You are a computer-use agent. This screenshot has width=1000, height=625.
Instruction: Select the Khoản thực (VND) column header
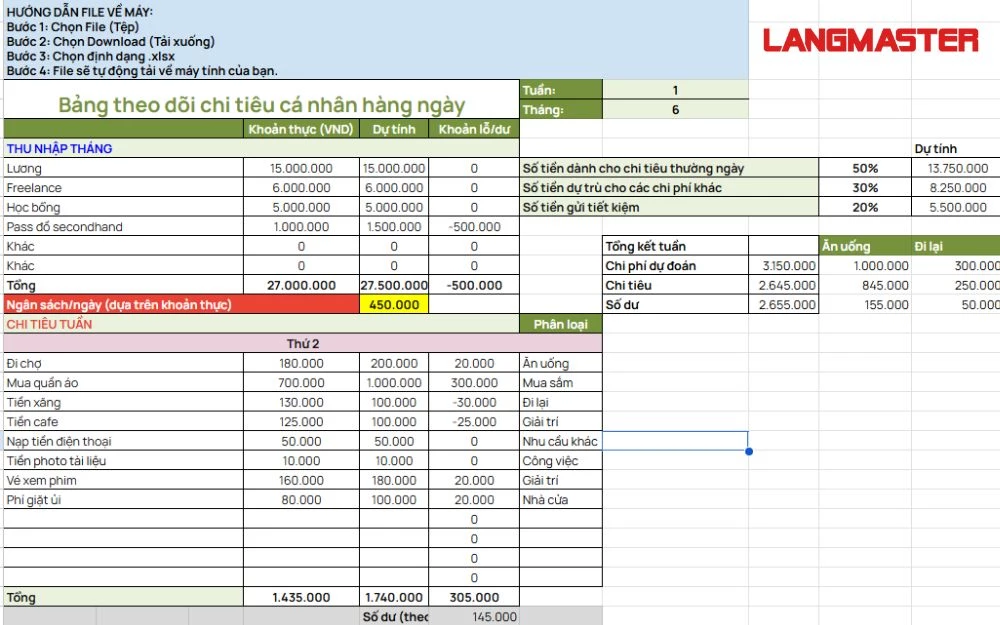tap(300, 129)
